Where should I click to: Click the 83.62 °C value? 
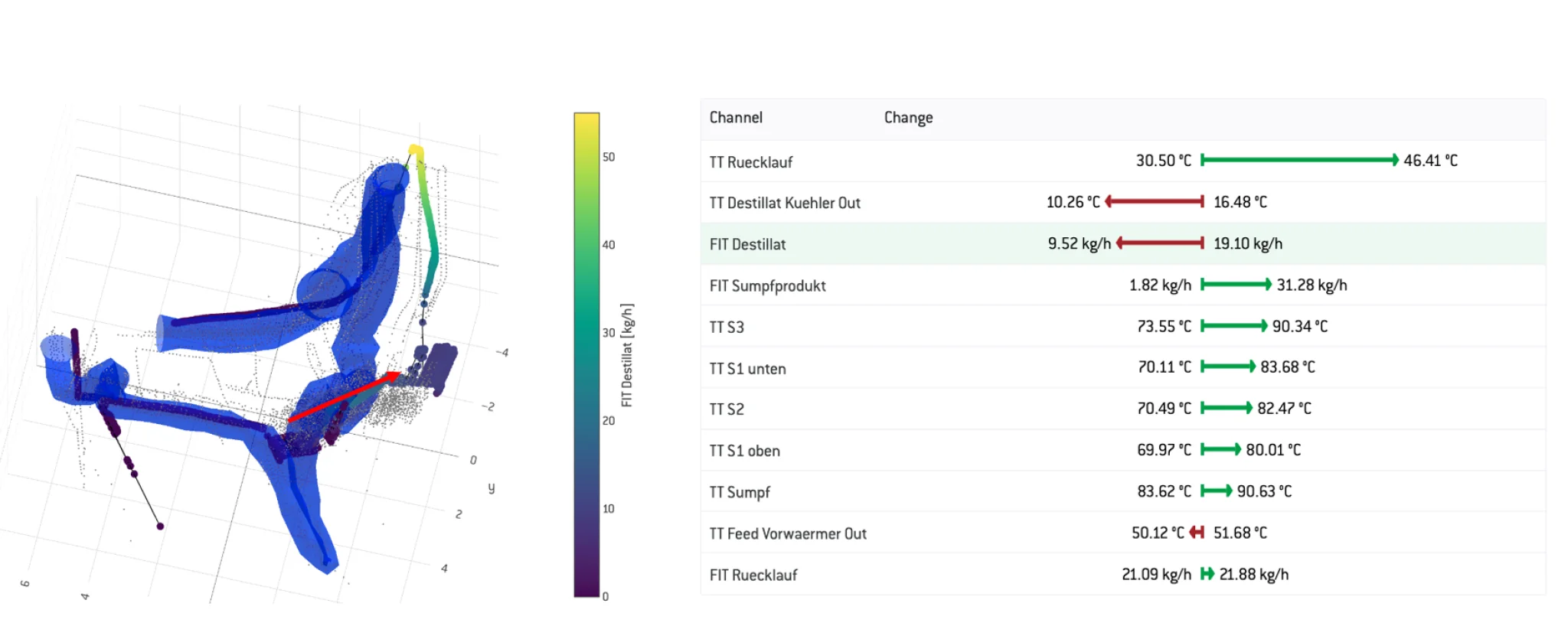(1164, 491)
